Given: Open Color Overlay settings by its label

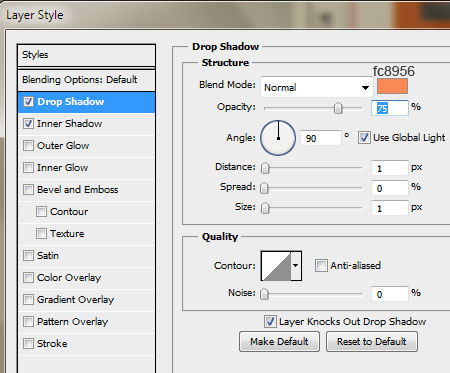Looking at the screenshot, I should point(69,278).
